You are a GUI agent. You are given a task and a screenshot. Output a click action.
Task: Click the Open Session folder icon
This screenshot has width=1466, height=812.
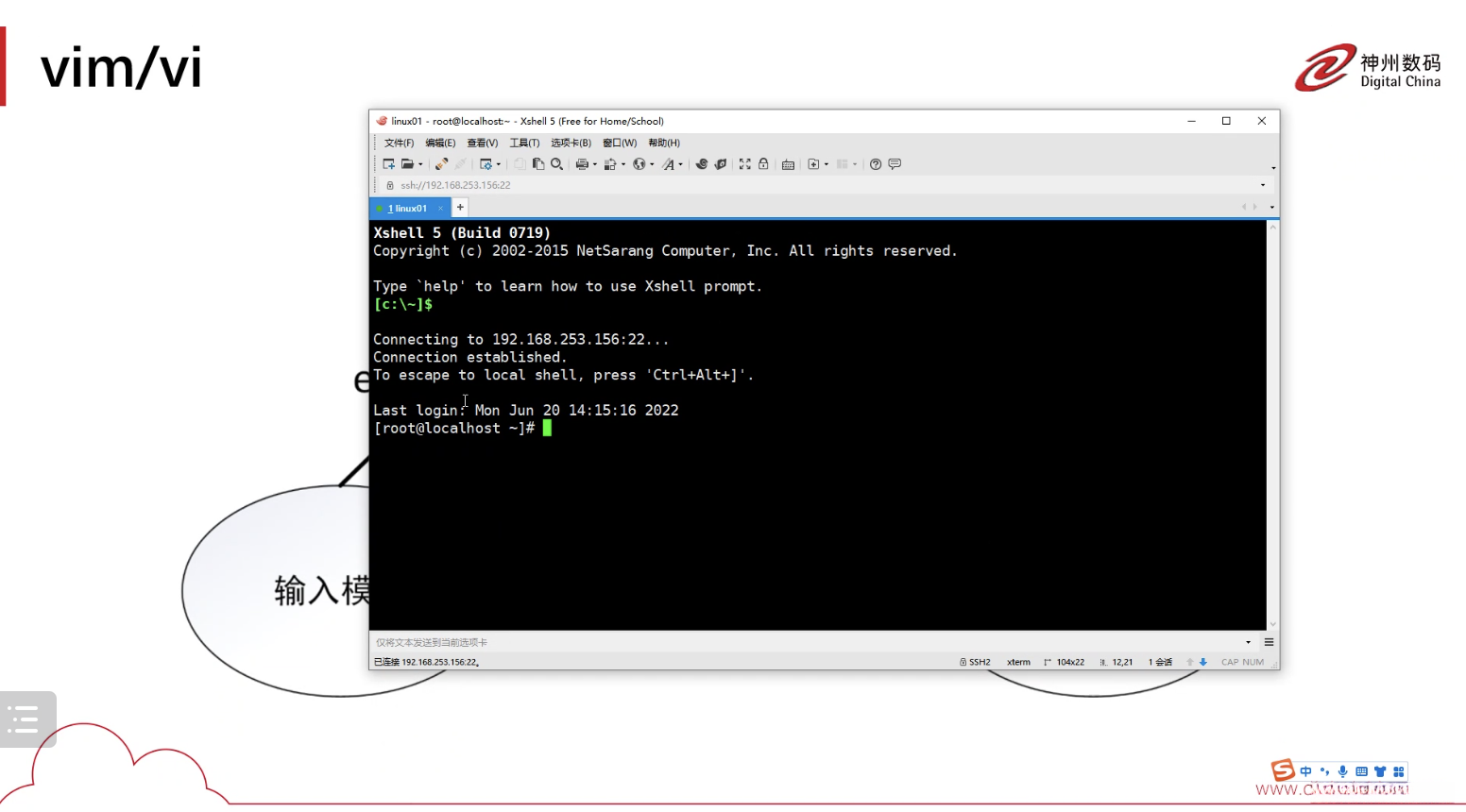coord(407,164)
